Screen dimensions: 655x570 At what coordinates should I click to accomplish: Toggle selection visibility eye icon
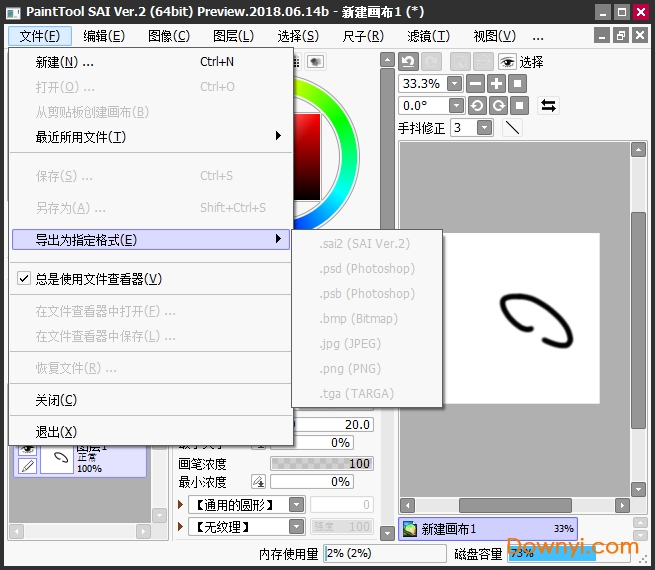(507, 62)
